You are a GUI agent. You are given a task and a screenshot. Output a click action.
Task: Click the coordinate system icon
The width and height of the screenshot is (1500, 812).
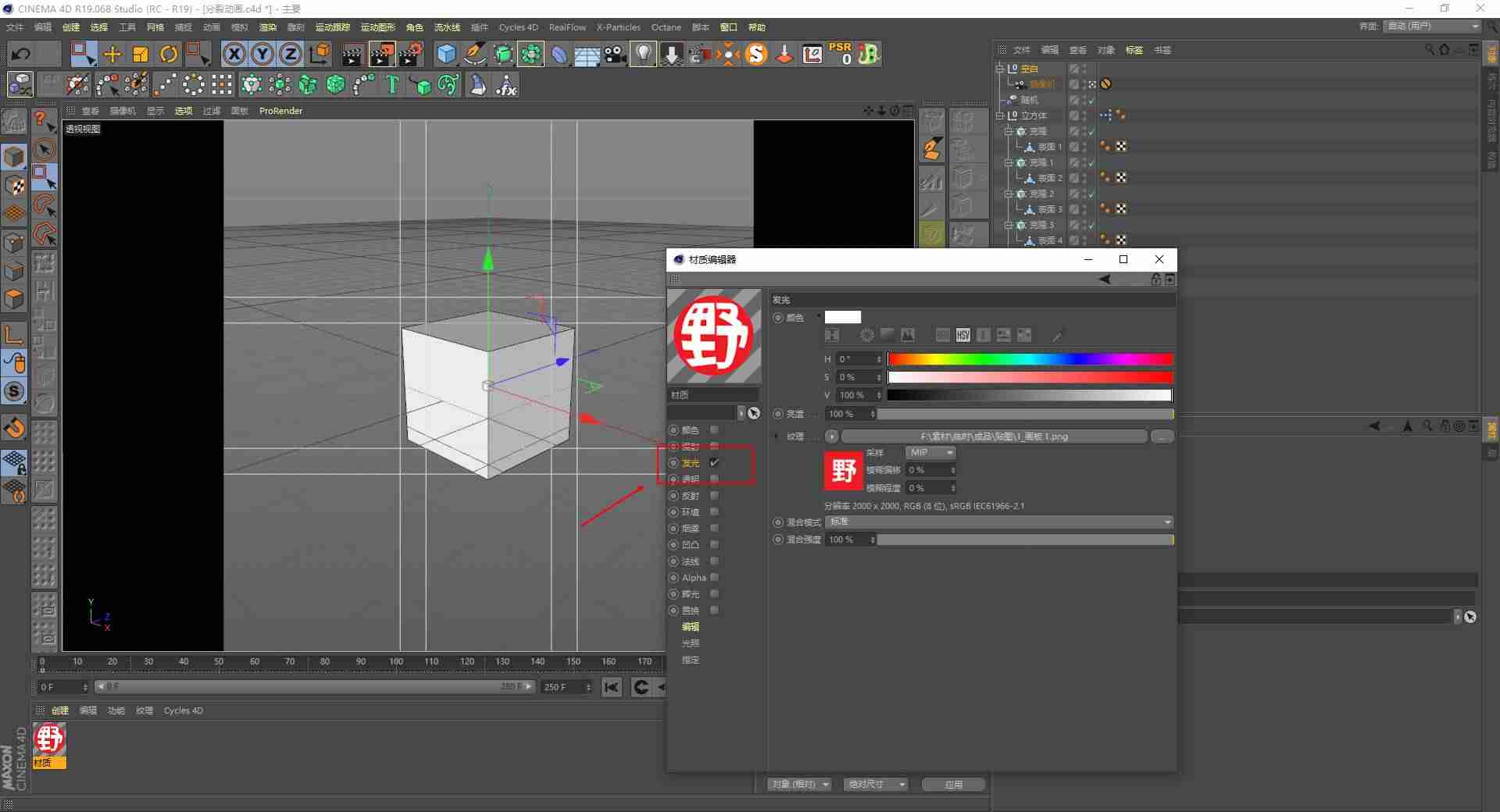pos(320,54)
